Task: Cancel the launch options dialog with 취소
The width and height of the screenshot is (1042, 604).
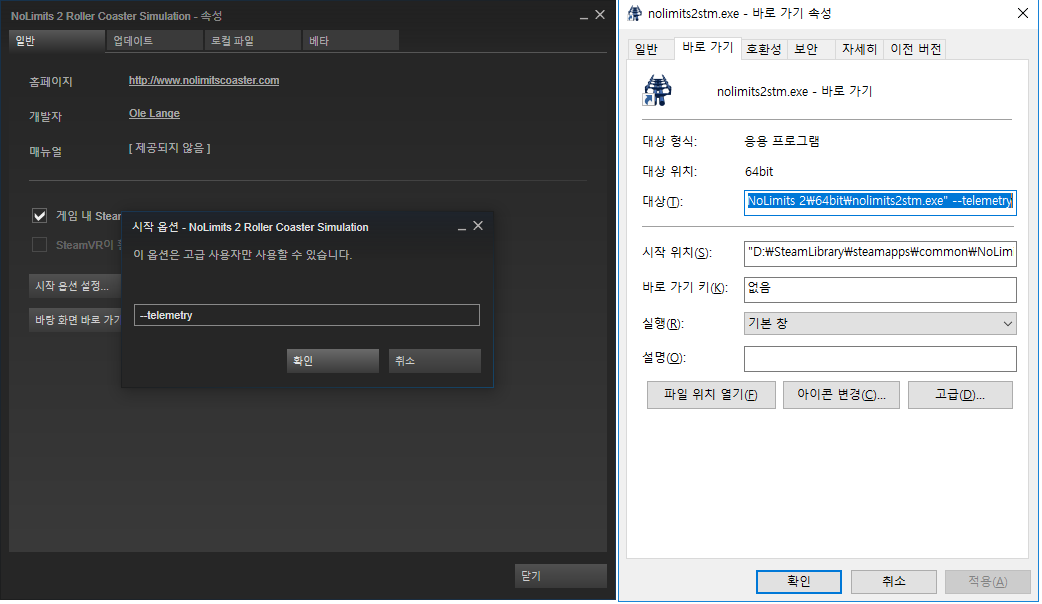Action: tap(435, 361)
